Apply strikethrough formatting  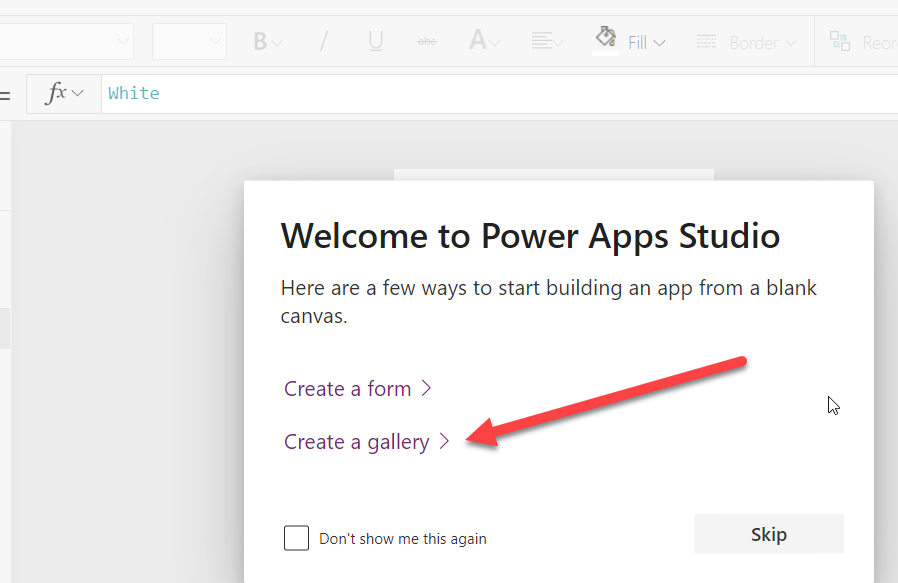point(427,41)
